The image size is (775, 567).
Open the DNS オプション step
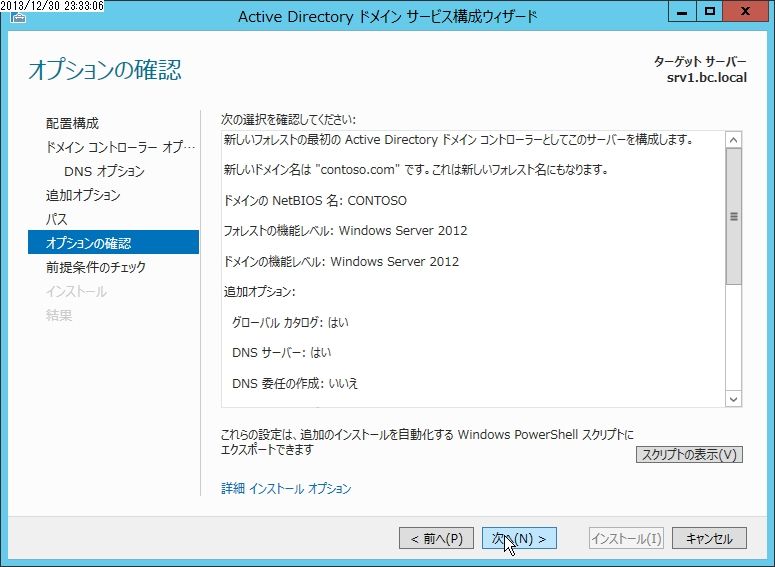coord(104,171)
